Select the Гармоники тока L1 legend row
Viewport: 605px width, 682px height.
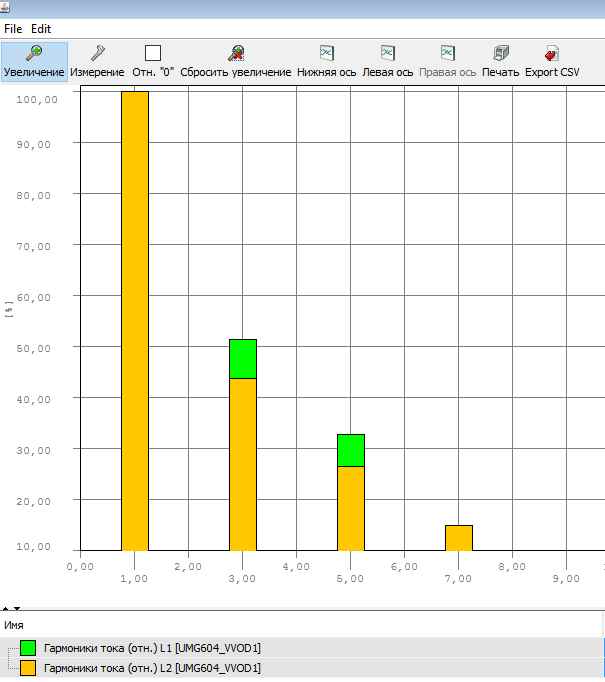150,648
